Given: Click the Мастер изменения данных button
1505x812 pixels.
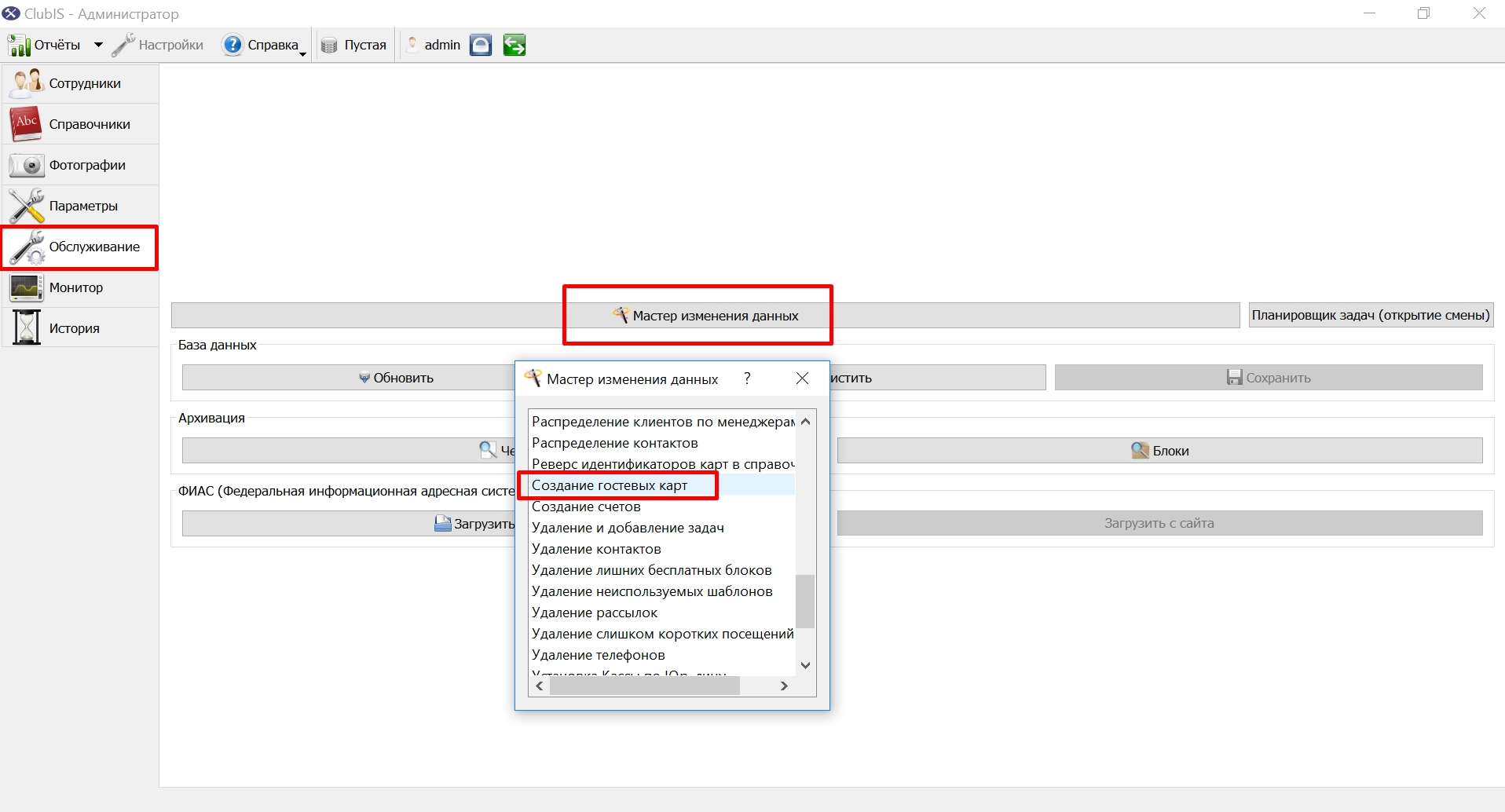Looking at the screenshot, I should [x=705, y=315].
